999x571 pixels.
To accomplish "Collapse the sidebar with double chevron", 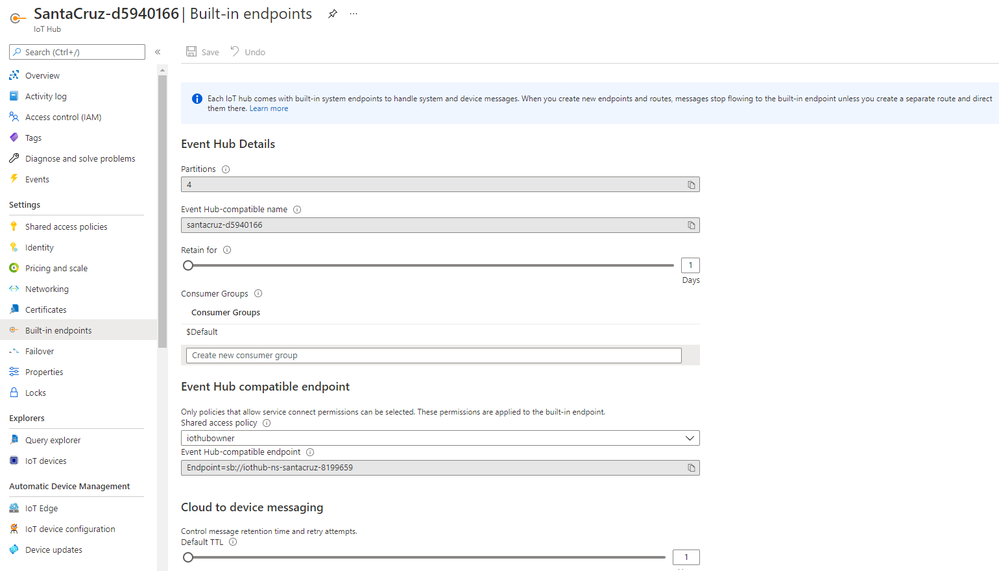I will (x=157, y=52).
